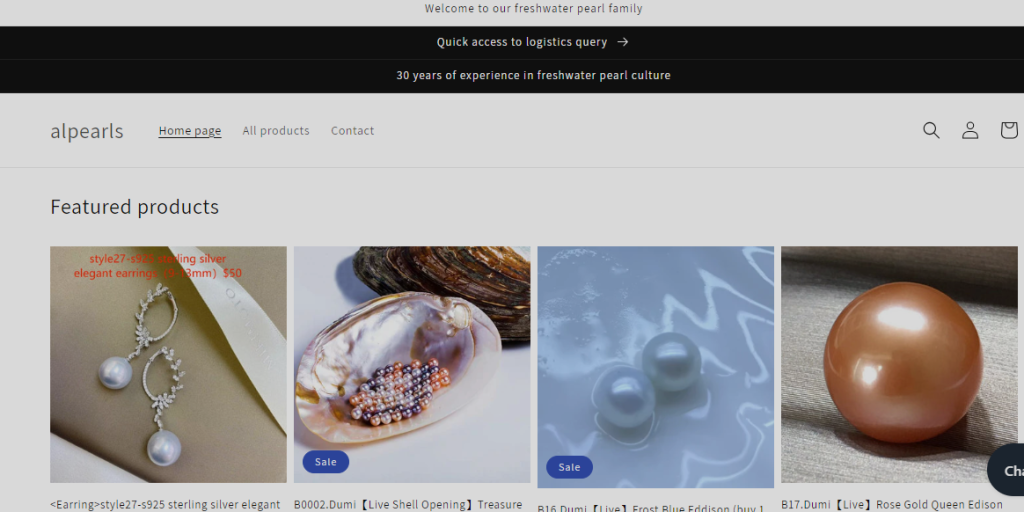Click the arrow next to logistics query
Image resolution: width=1024 pixels, height=512 pixels.
pyautogui.click(x=623, y=42)
